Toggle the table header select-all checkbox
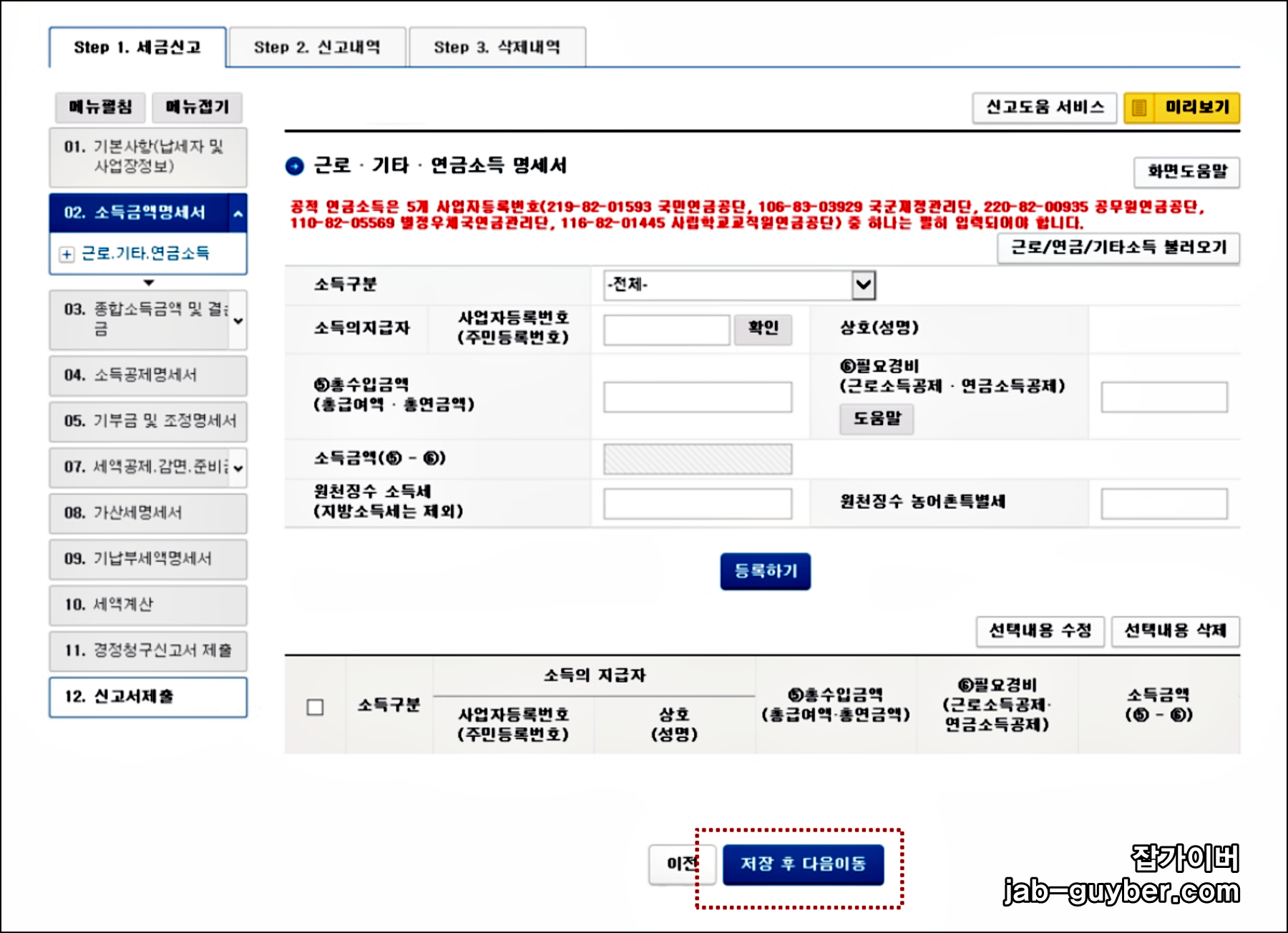This screenshot has height=933, width=1288. coord(315,707)
